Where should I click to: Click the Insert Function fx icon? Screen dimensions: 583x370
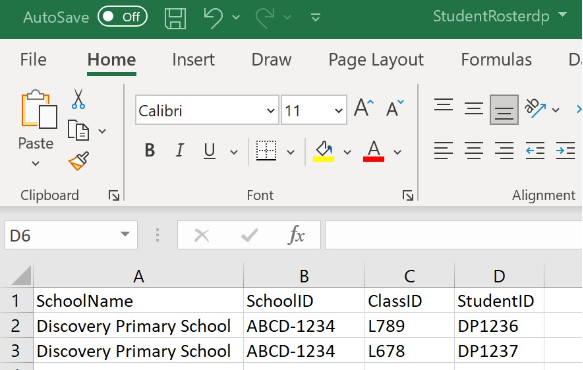[296, 235]
